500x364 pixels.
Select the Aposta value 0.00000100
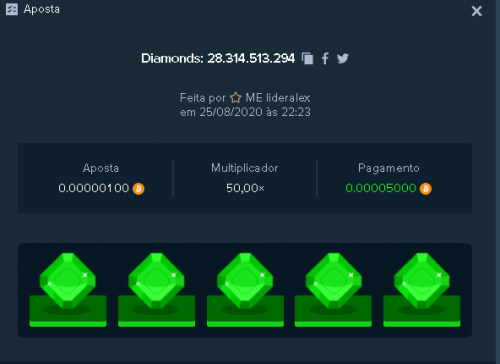94,188
